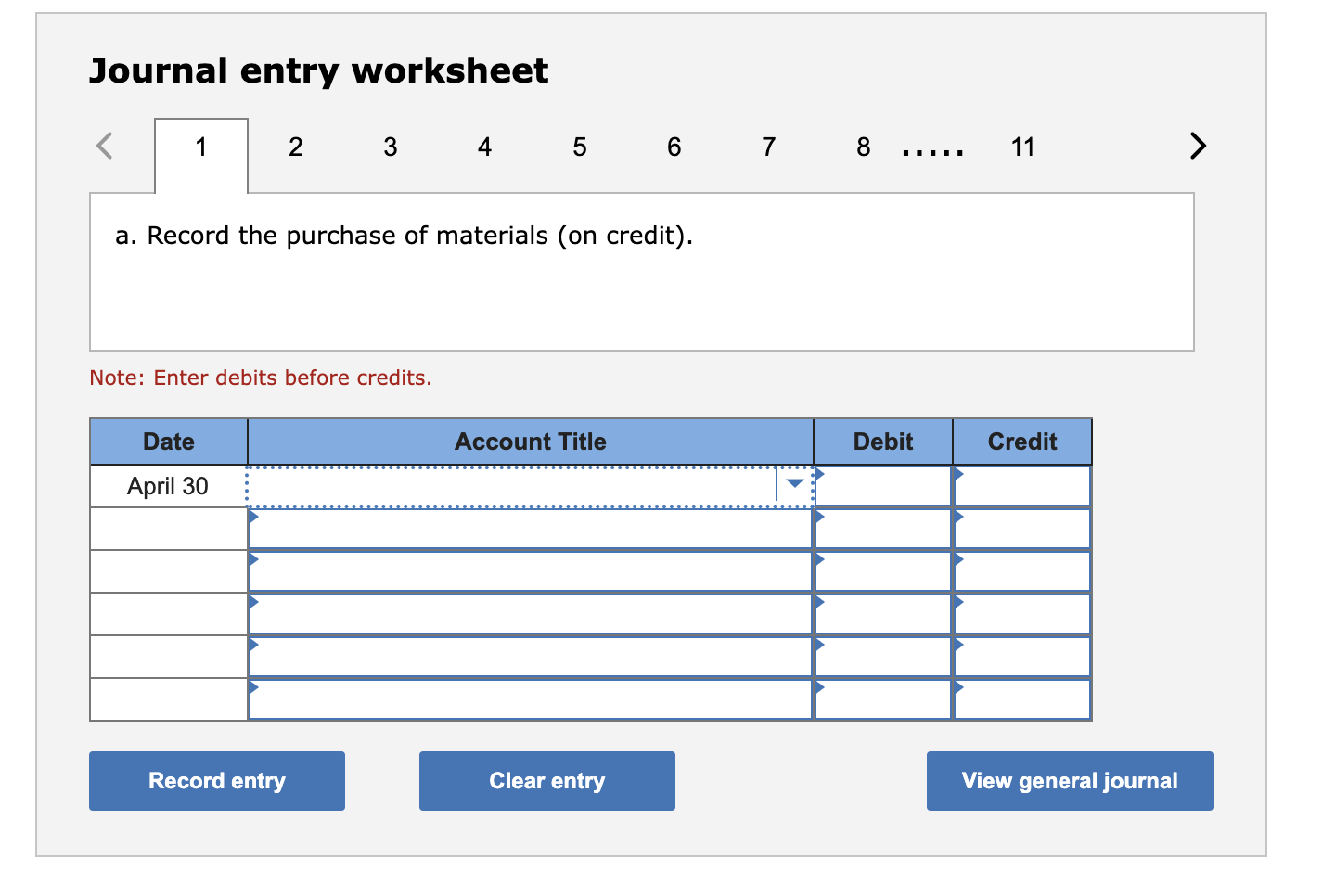Click the 'Record the purchase of materials' instruction
Viewport: 1336px width, 896px height.
pyautogui.click(x=405, y=236)
